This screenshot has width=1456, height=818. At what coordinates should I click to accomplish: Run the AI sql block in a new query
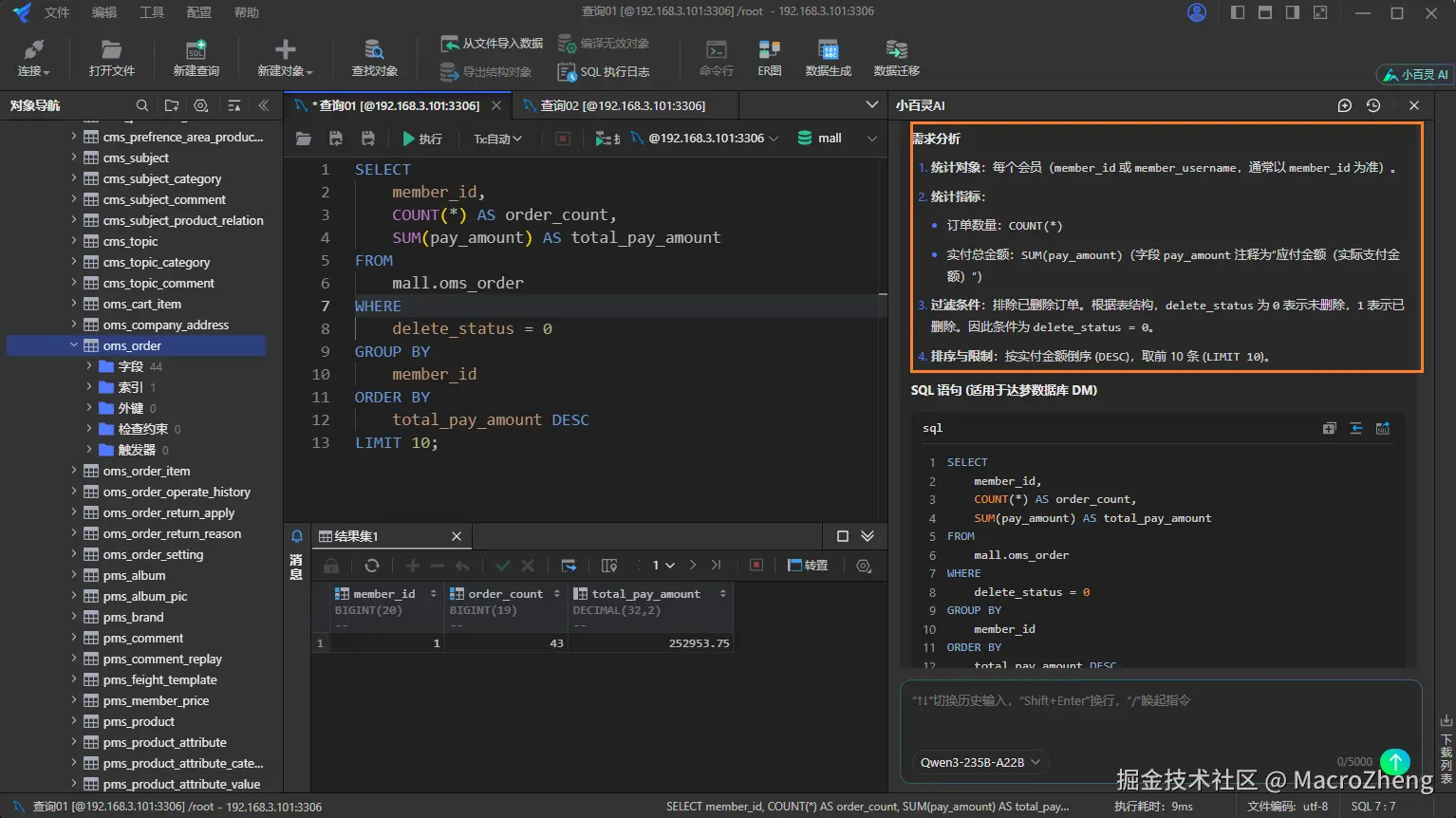click(x=1383, y=428)
